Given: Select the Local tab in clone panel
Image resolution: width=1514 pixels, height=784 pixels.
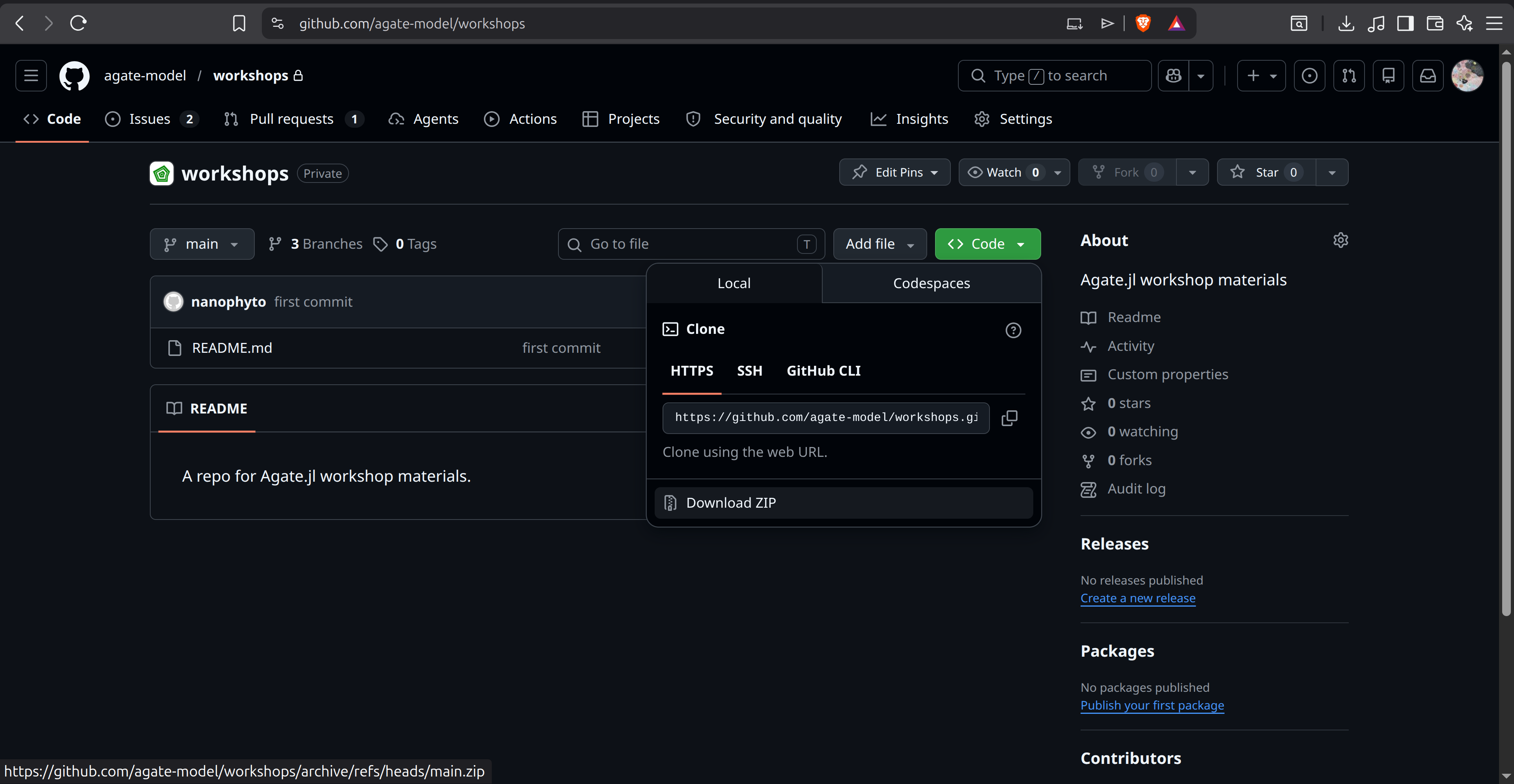Looking at the screenshot, I should click(x=734, y=284).
